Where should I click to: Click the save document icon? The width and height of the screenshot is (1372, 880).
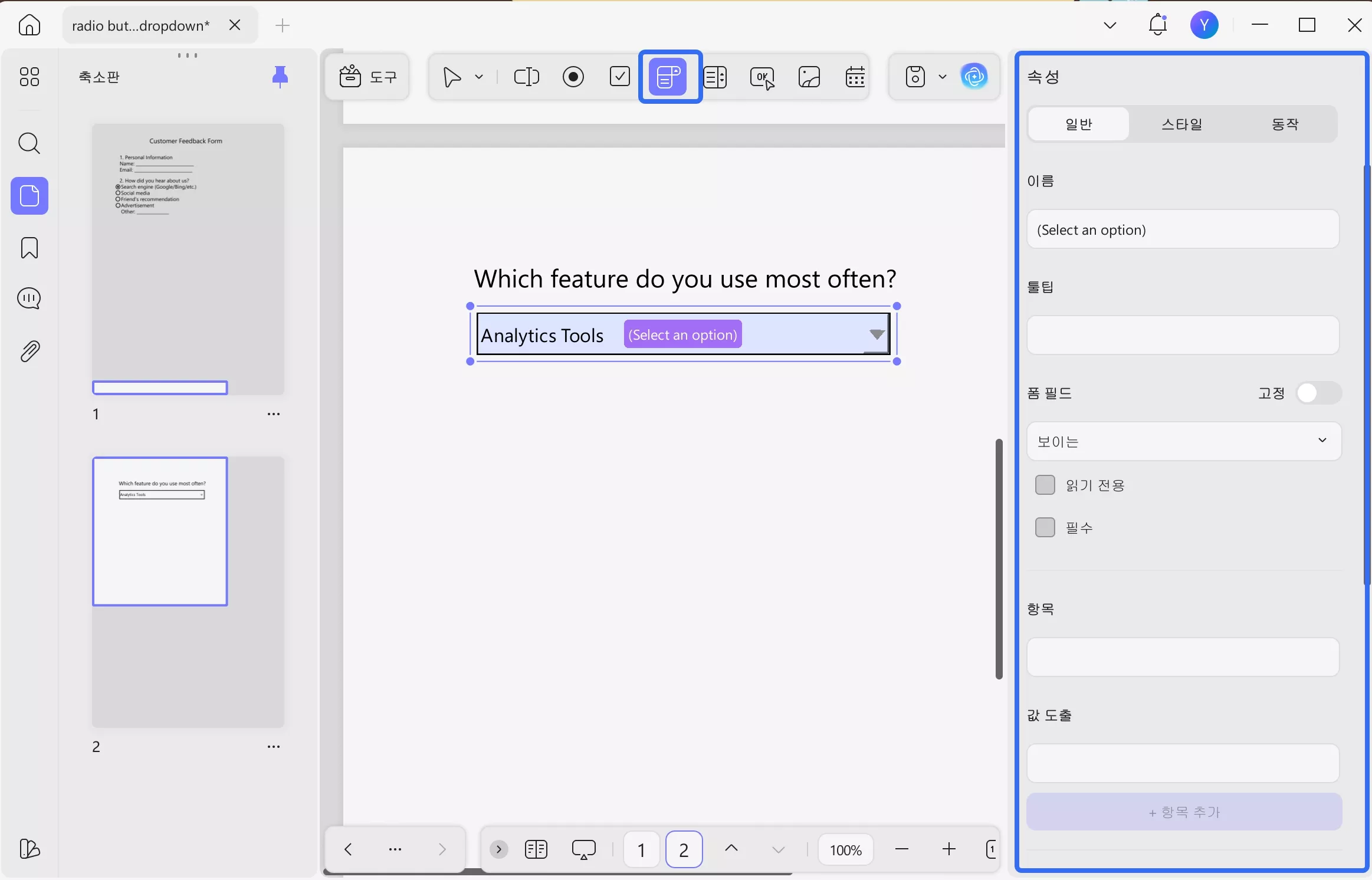[915, 77]
